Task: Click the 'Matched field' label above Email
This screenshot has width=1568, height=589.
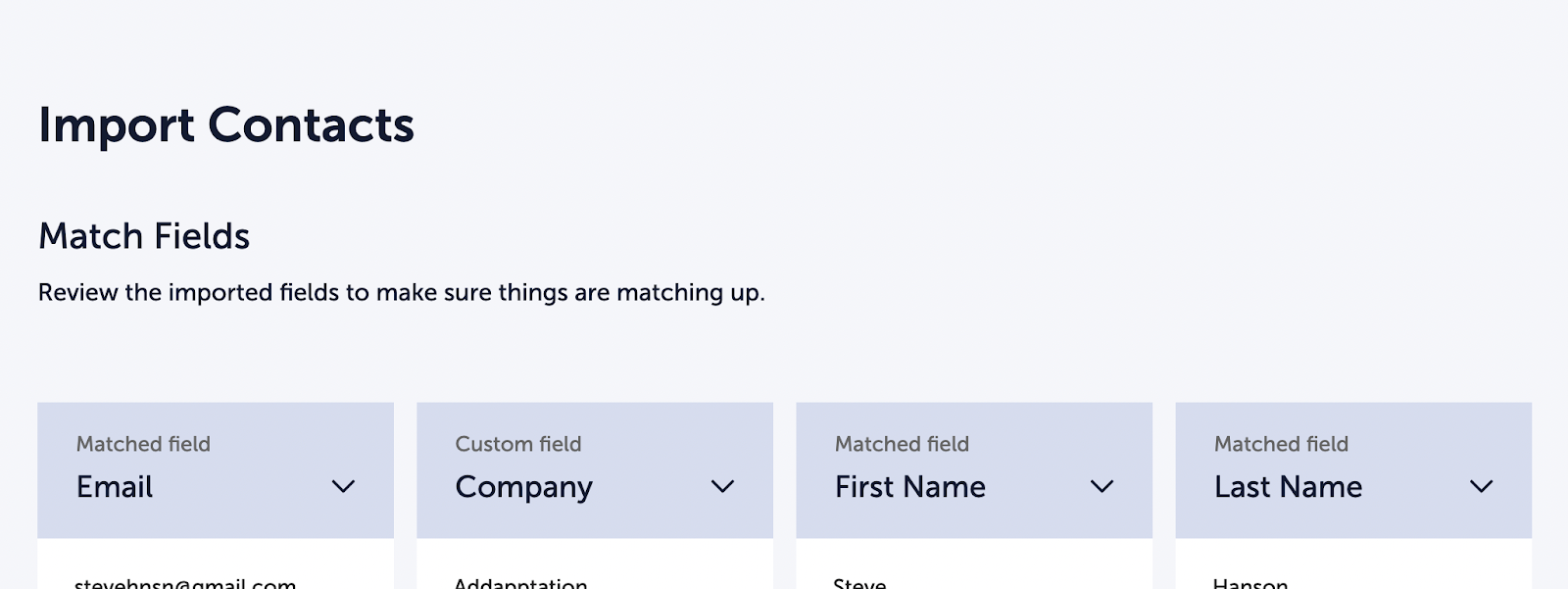Action: 143,444
